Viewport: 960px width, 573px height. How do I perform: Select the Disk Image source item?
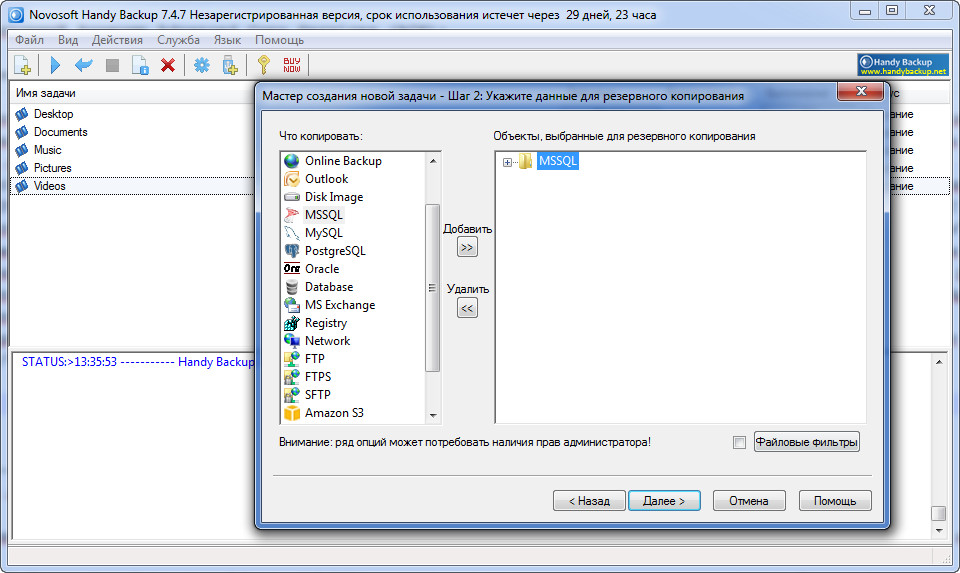coord(334,197)
